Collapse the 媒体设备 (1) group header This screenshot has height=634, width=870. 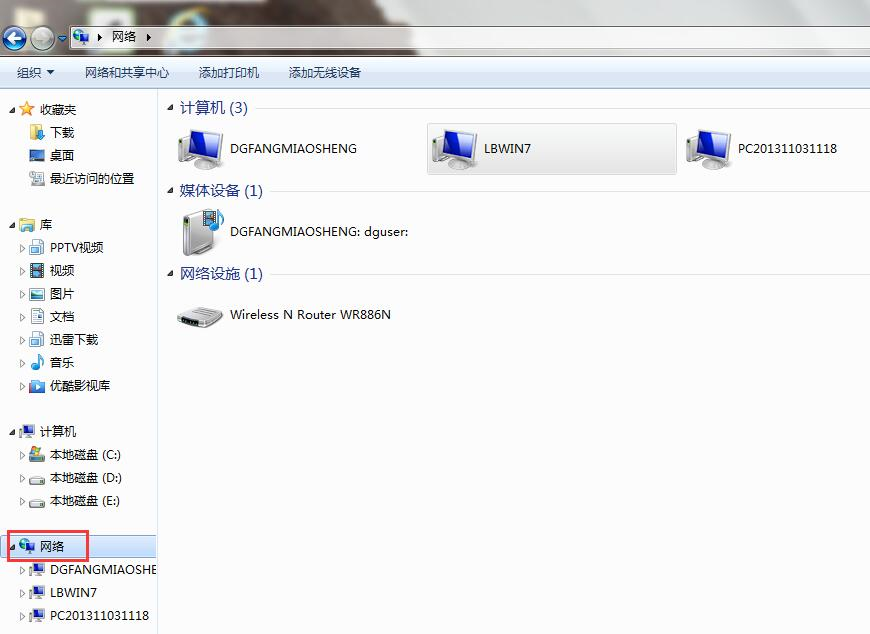click(170, 191)
